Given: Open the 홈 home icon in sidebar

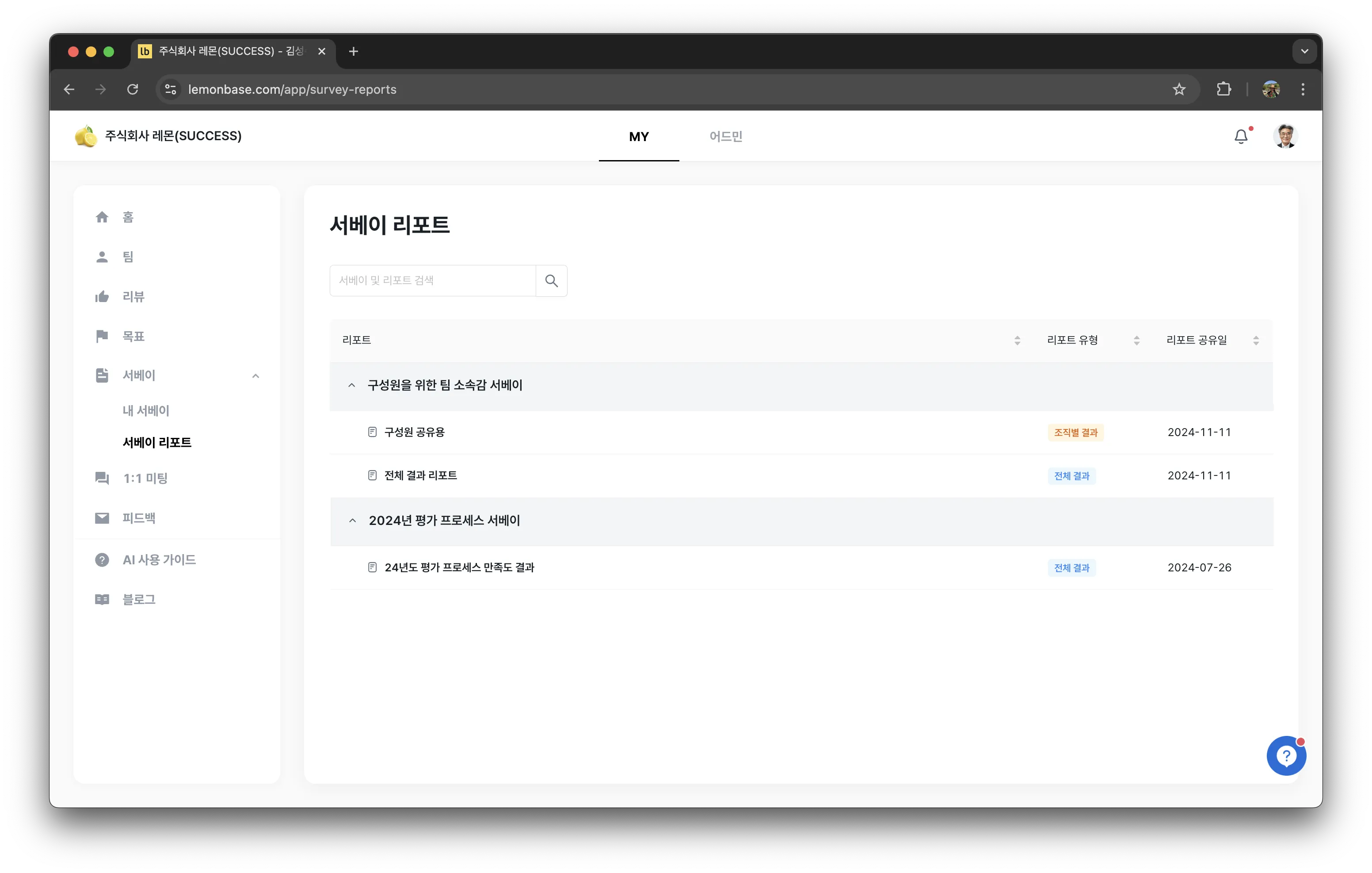Looking at the screenshot, I should [x=102, y=217].
